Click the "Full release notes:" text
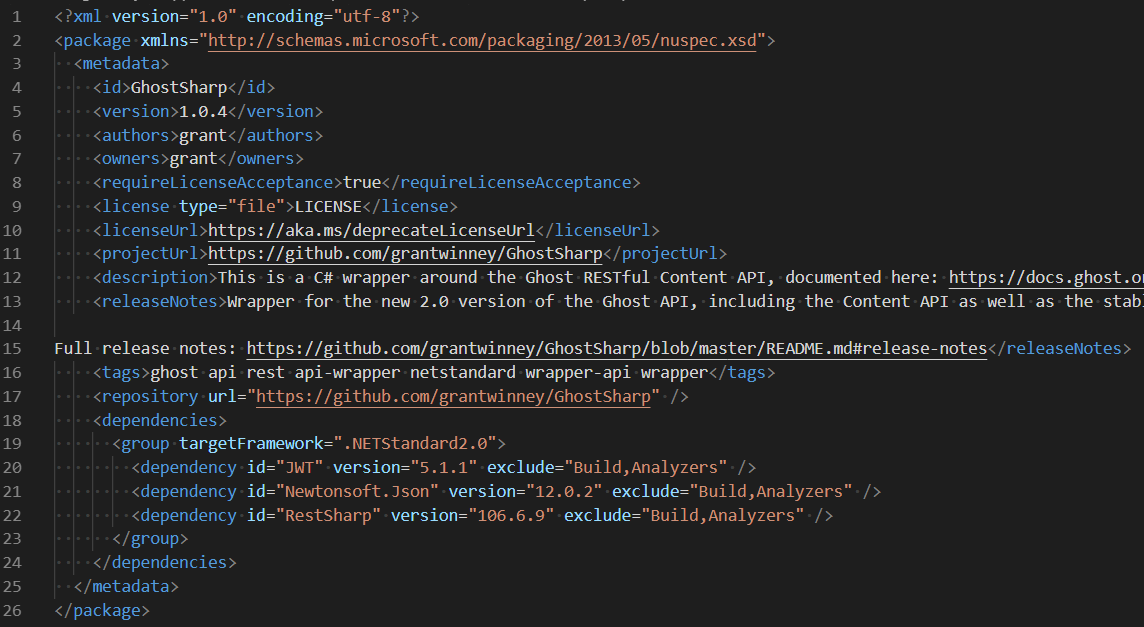Viewport: 1144px width, 627px height. click(145, 349)
